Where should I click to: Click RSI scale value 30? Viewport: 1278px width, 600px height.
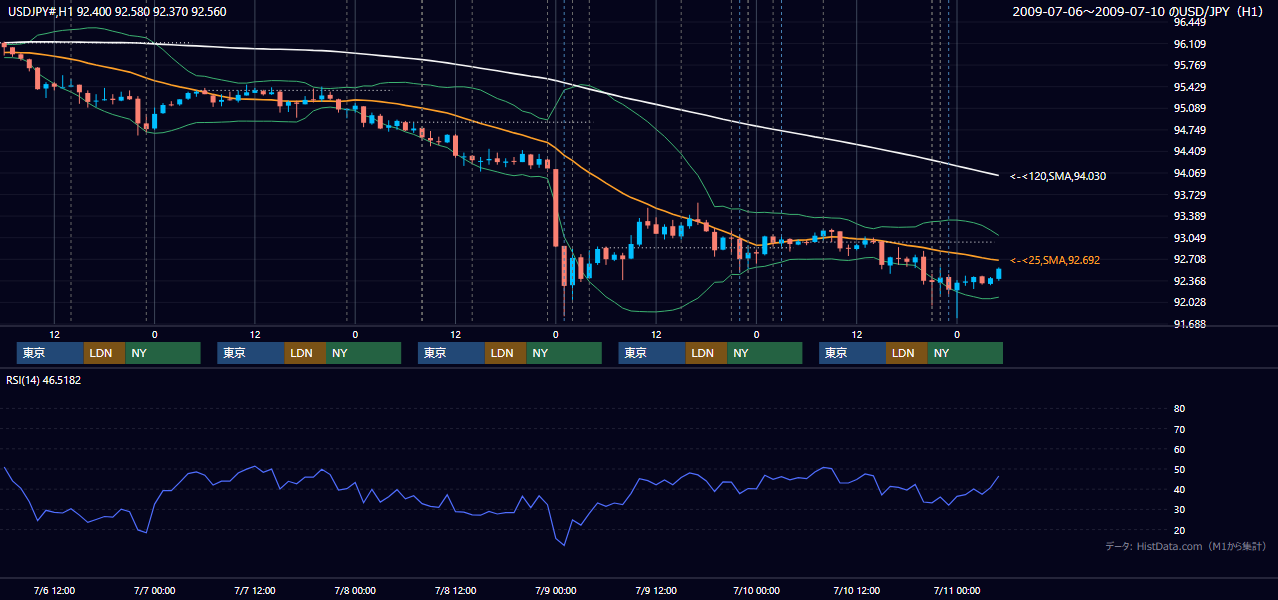click(x=1179, y=510)
